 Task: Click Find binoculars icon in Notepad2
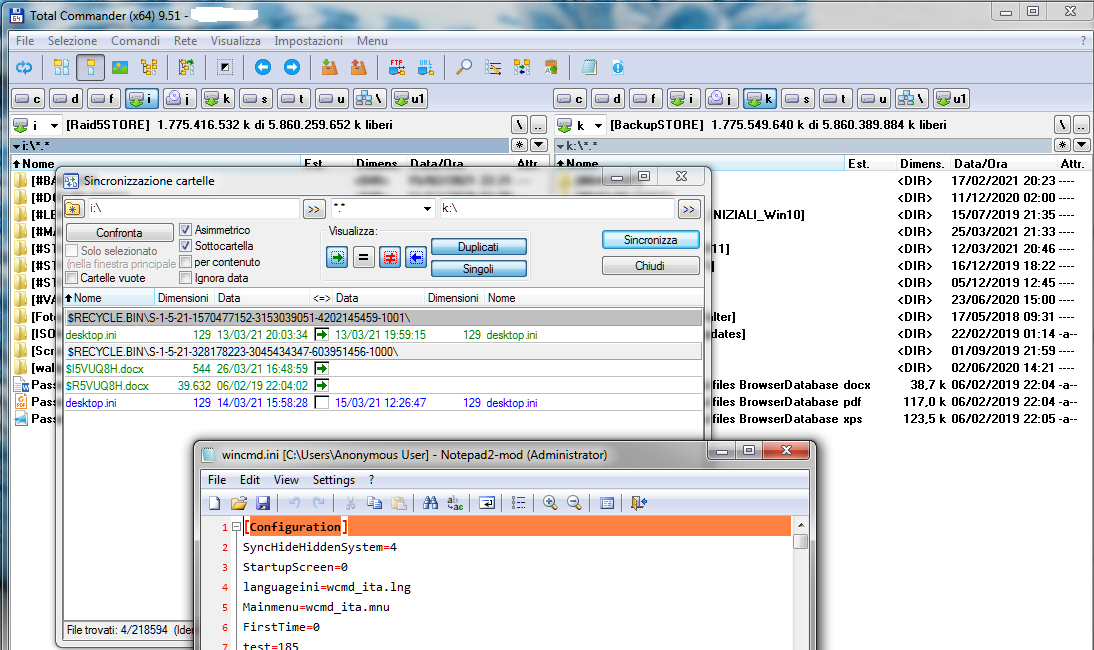tap(430, 503)
